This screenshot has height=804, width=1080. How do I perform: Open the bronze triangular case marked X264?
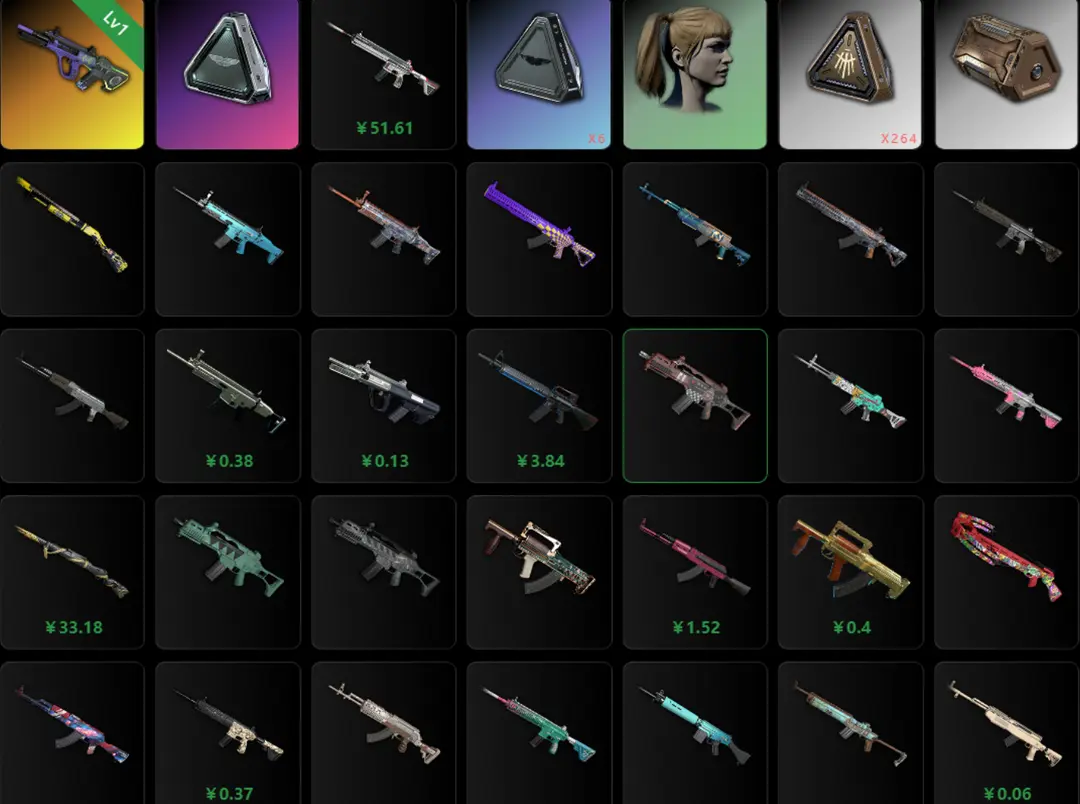[x=851, y=73]
